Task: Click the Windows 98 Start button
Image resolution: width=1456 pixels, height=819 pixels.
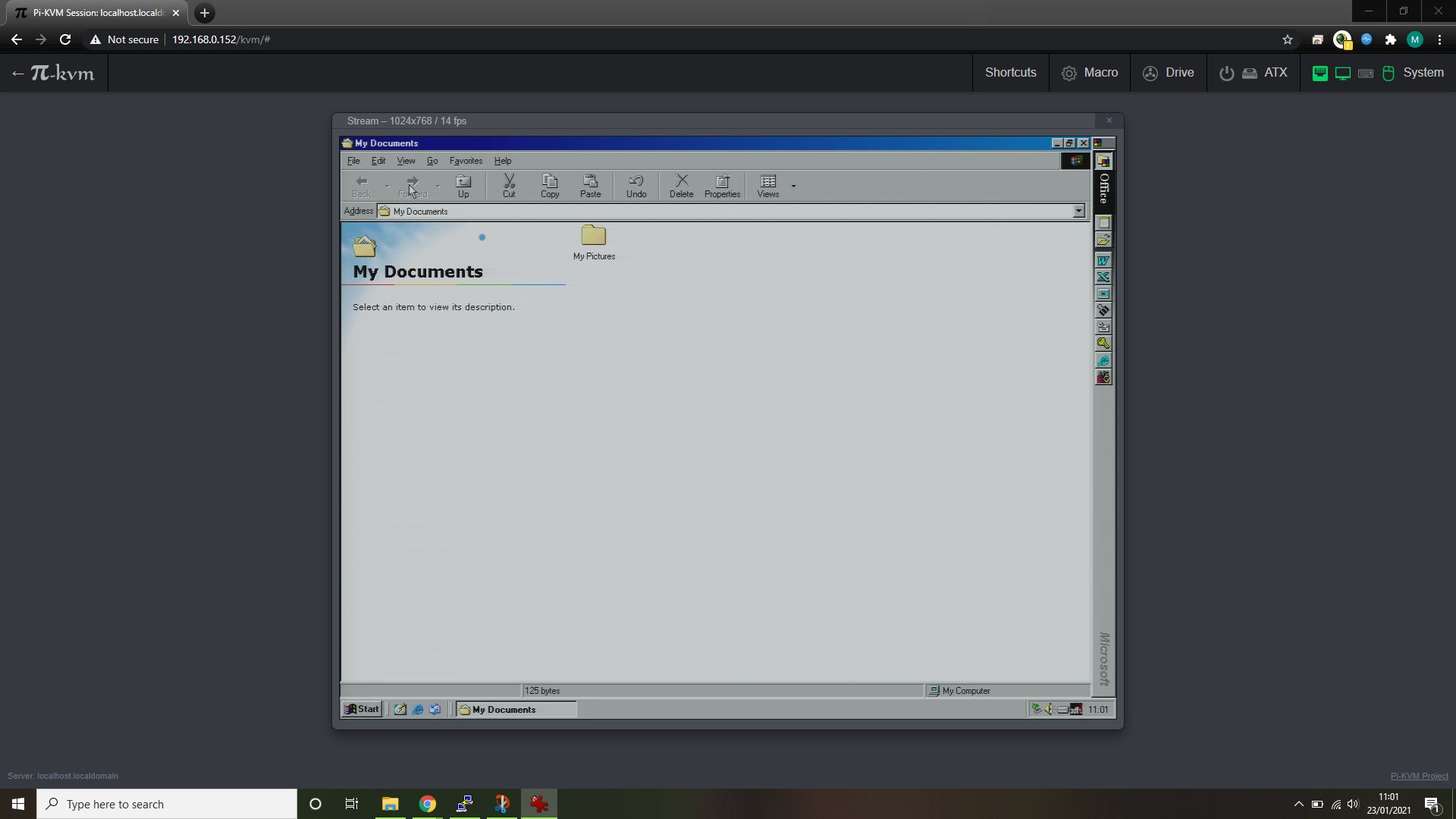Action: point(362,709)
